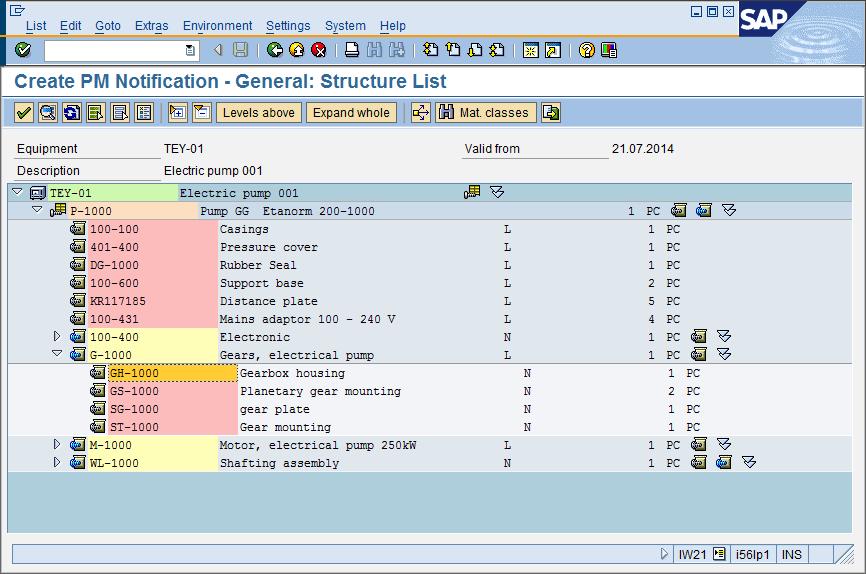The width and height of the screenshot is (866, 574).
Task: Select the GH-1000 Gearbox housing item
Action: 172,373
